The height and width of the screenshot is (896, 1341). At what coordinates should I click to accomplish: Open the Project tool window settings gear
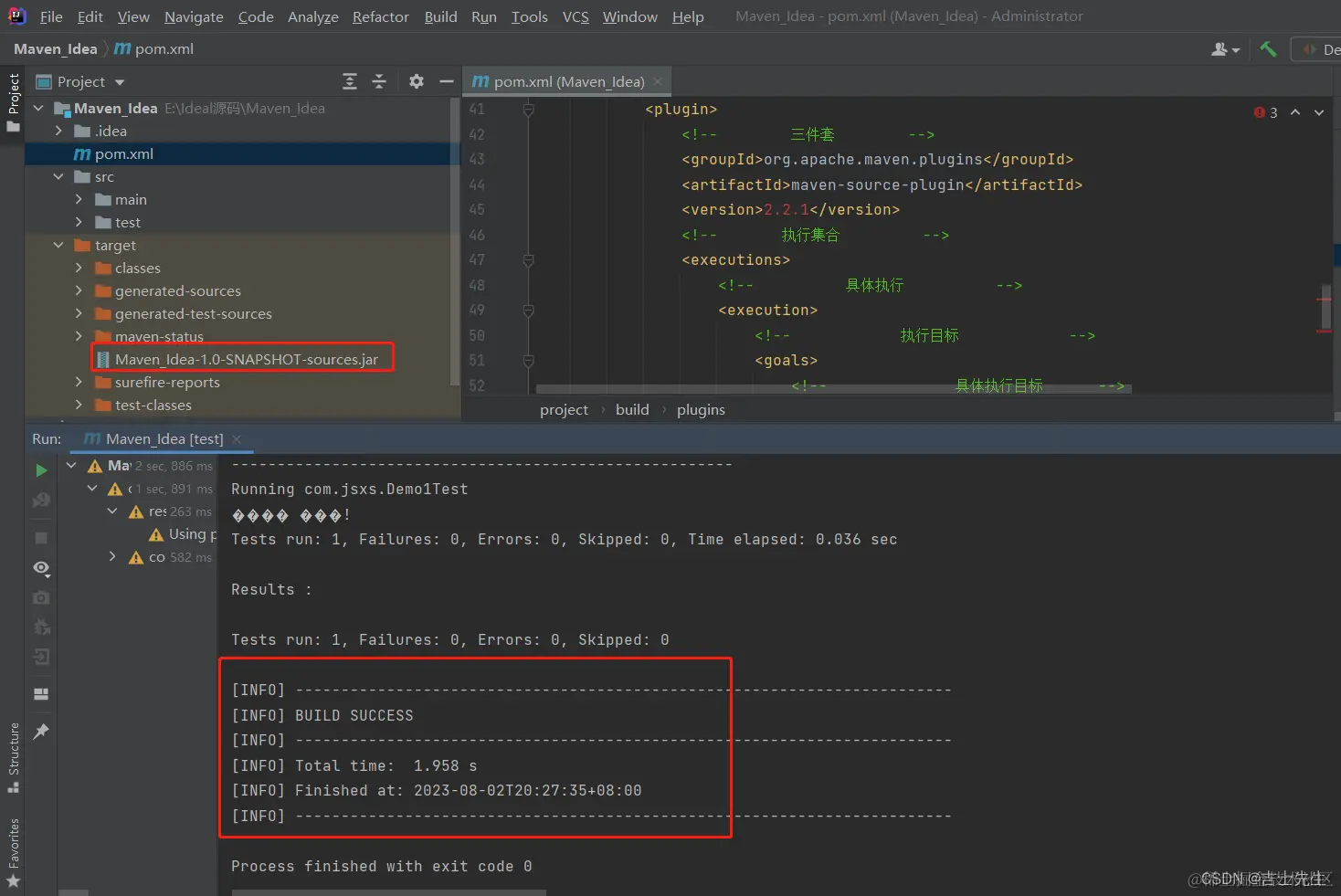(x=417, y=81)
